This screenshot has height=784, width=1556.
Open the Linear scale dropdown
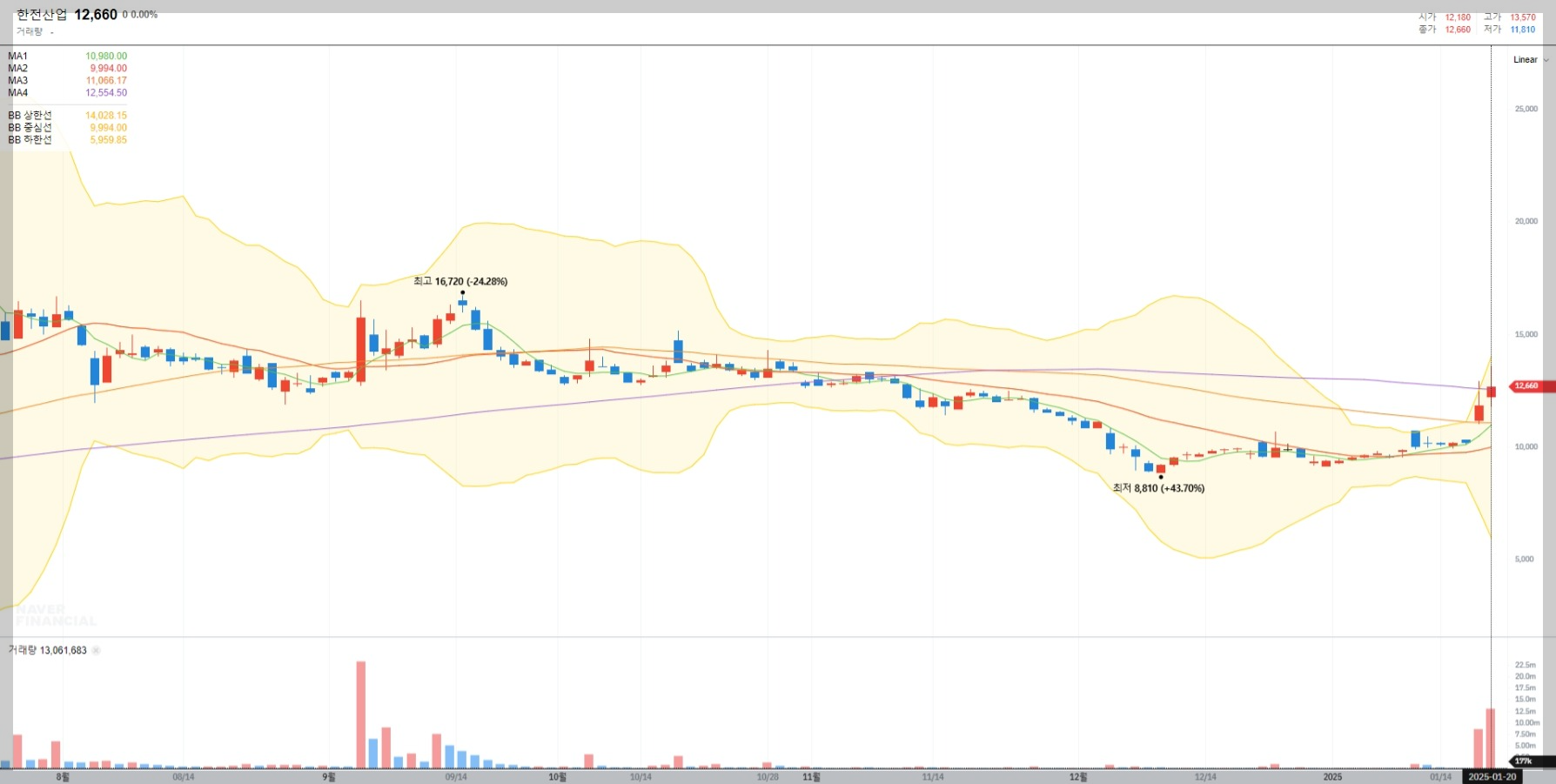(x=1531, y=60)
